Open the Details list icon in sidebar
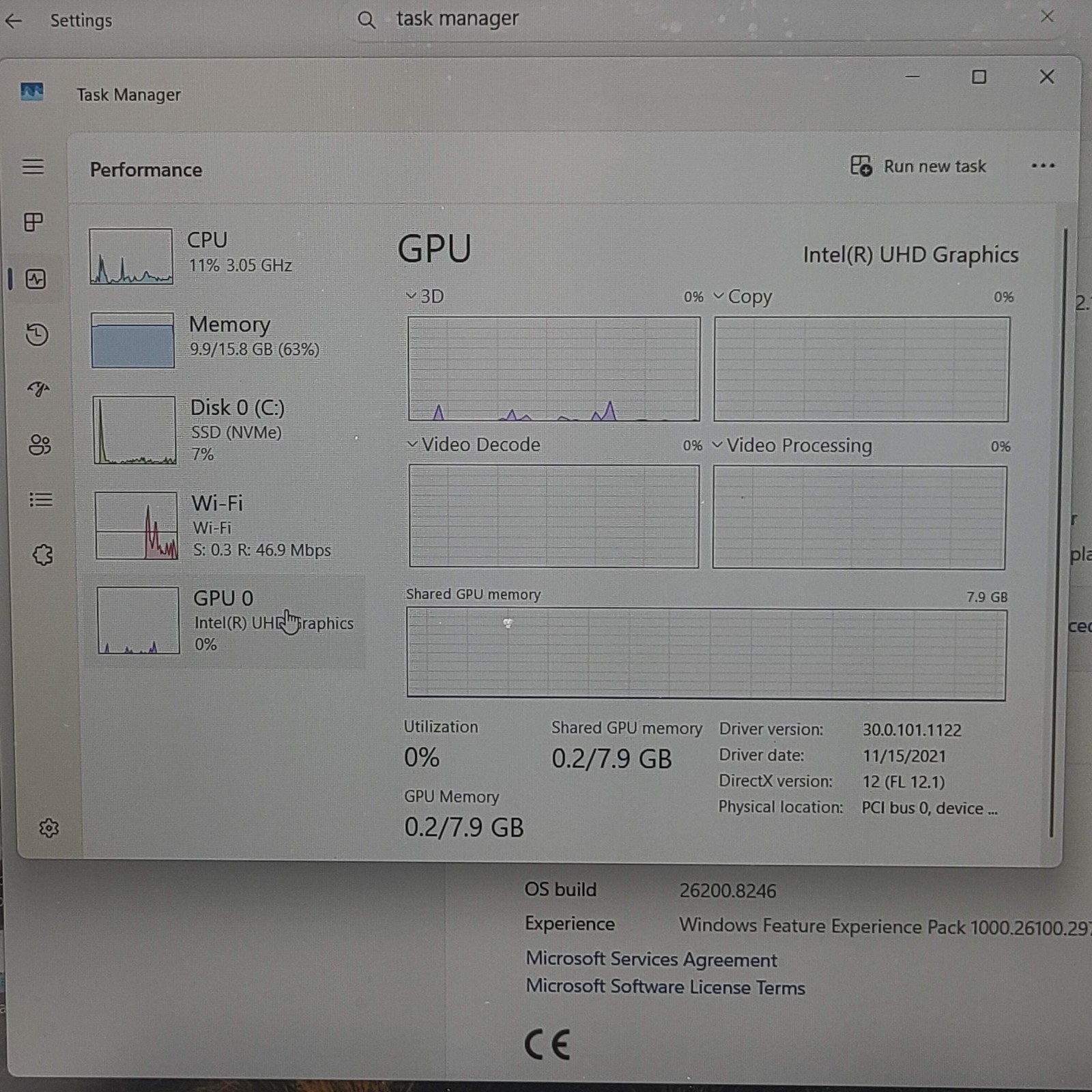This screenshot has width=1092, height=1092. click(x=41, y=500)
